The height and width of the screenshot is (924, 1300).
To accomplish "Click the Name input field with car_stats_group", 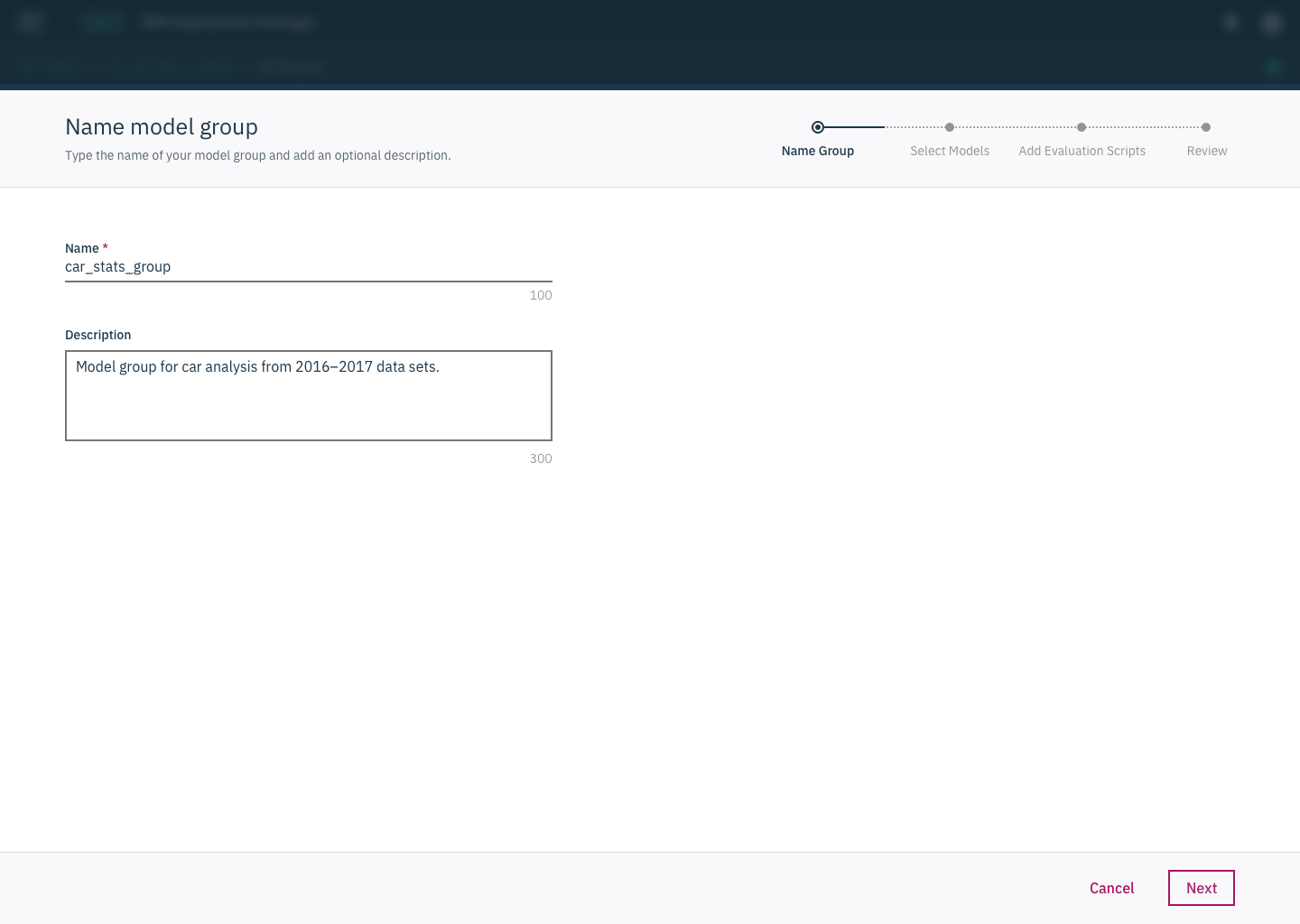I will [308, 267].
